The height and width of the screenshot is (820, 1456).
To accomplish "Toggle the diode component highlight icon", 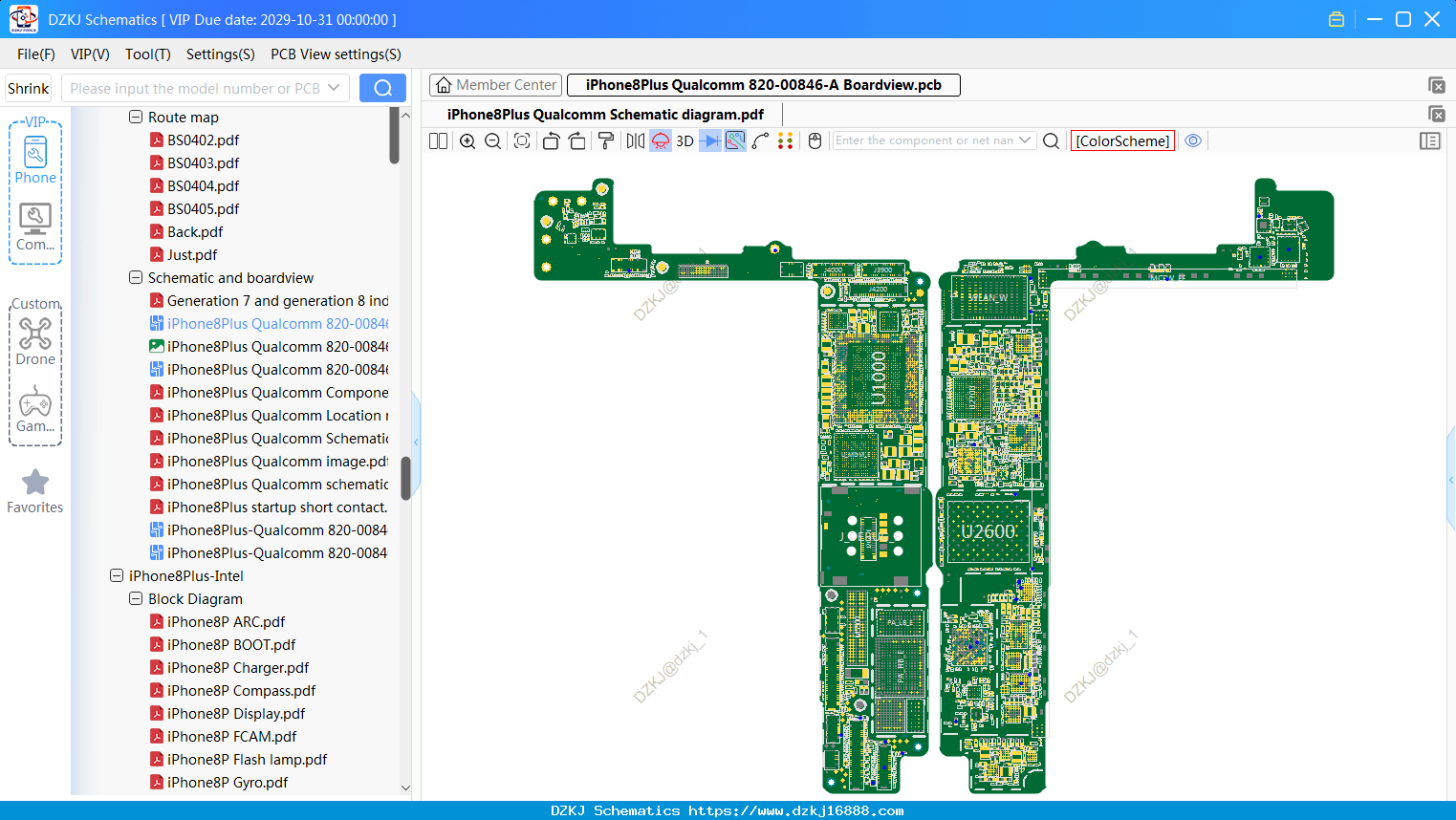I will pos(710,140).
